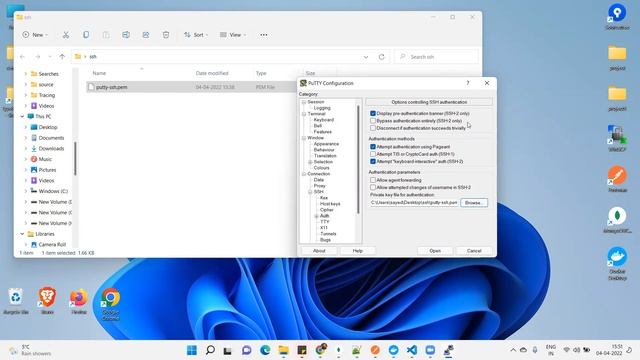
Task: Click the PuTTY category tree scrollbar
Action: [358, 159]
